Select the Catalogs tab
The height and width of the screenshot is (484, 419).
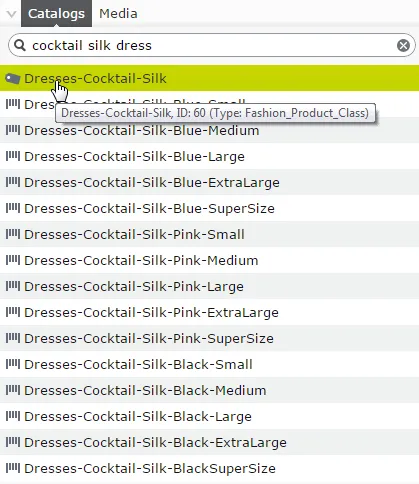click(56, 14)
